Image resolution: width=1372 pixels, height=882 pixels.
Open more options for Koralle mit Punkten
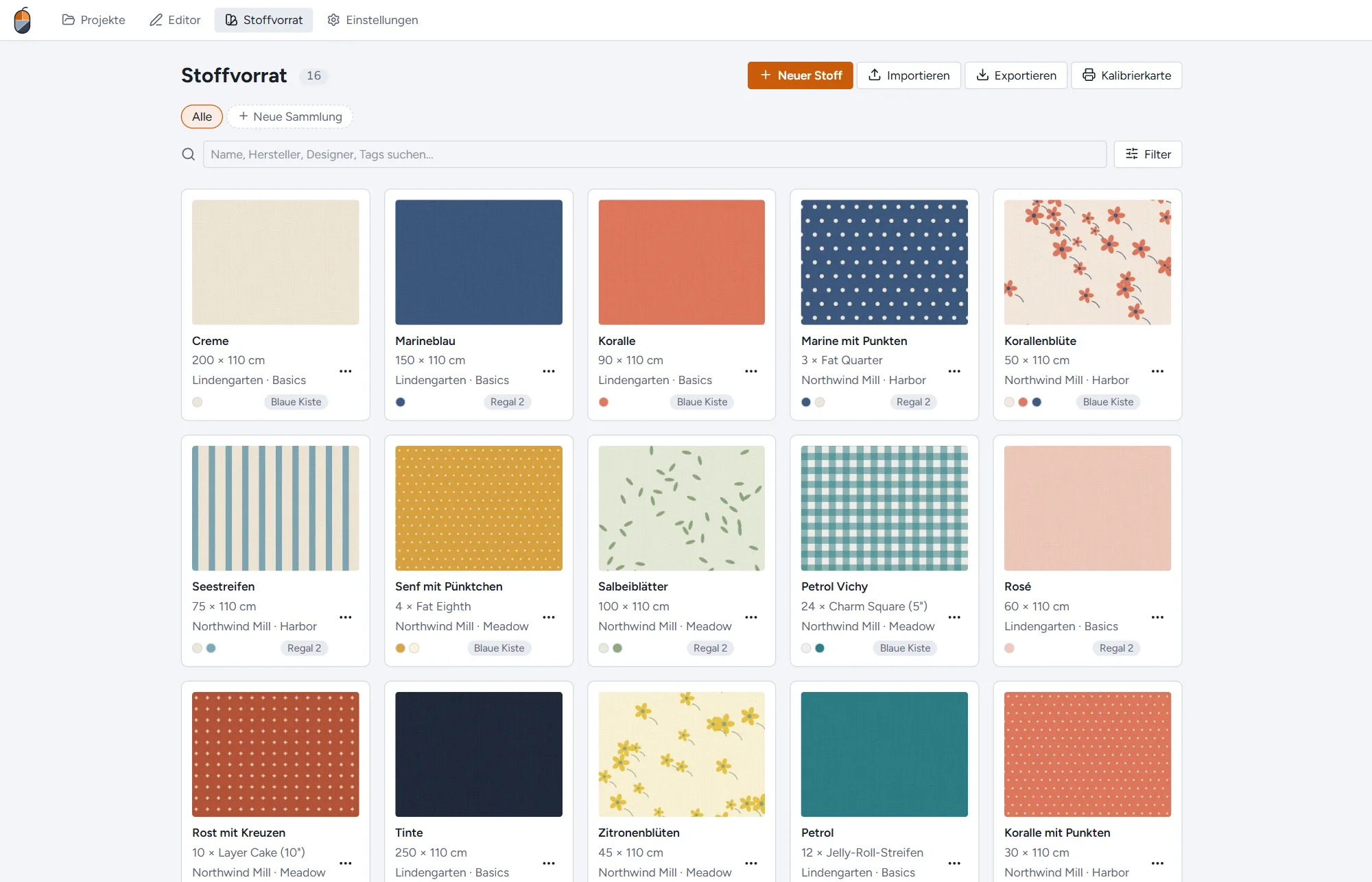[x=1157, y=863]
